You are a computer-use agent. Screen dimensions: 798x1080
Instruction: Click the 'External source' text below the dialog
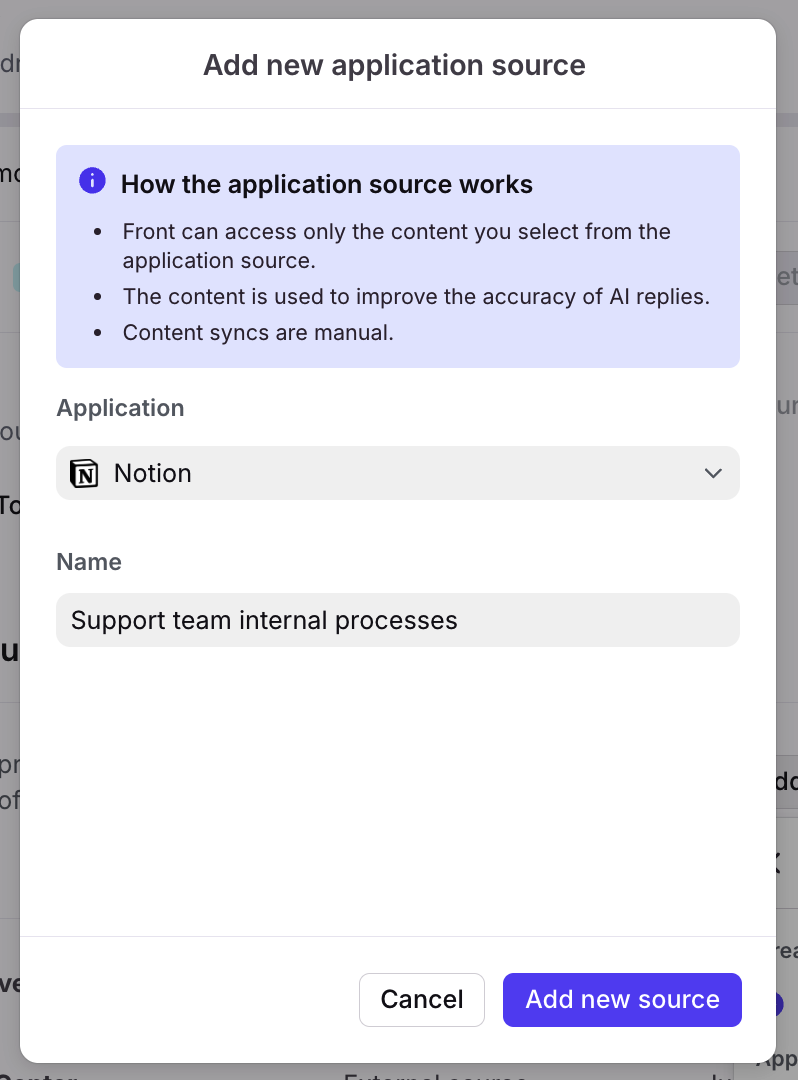tap(435, 1076)
